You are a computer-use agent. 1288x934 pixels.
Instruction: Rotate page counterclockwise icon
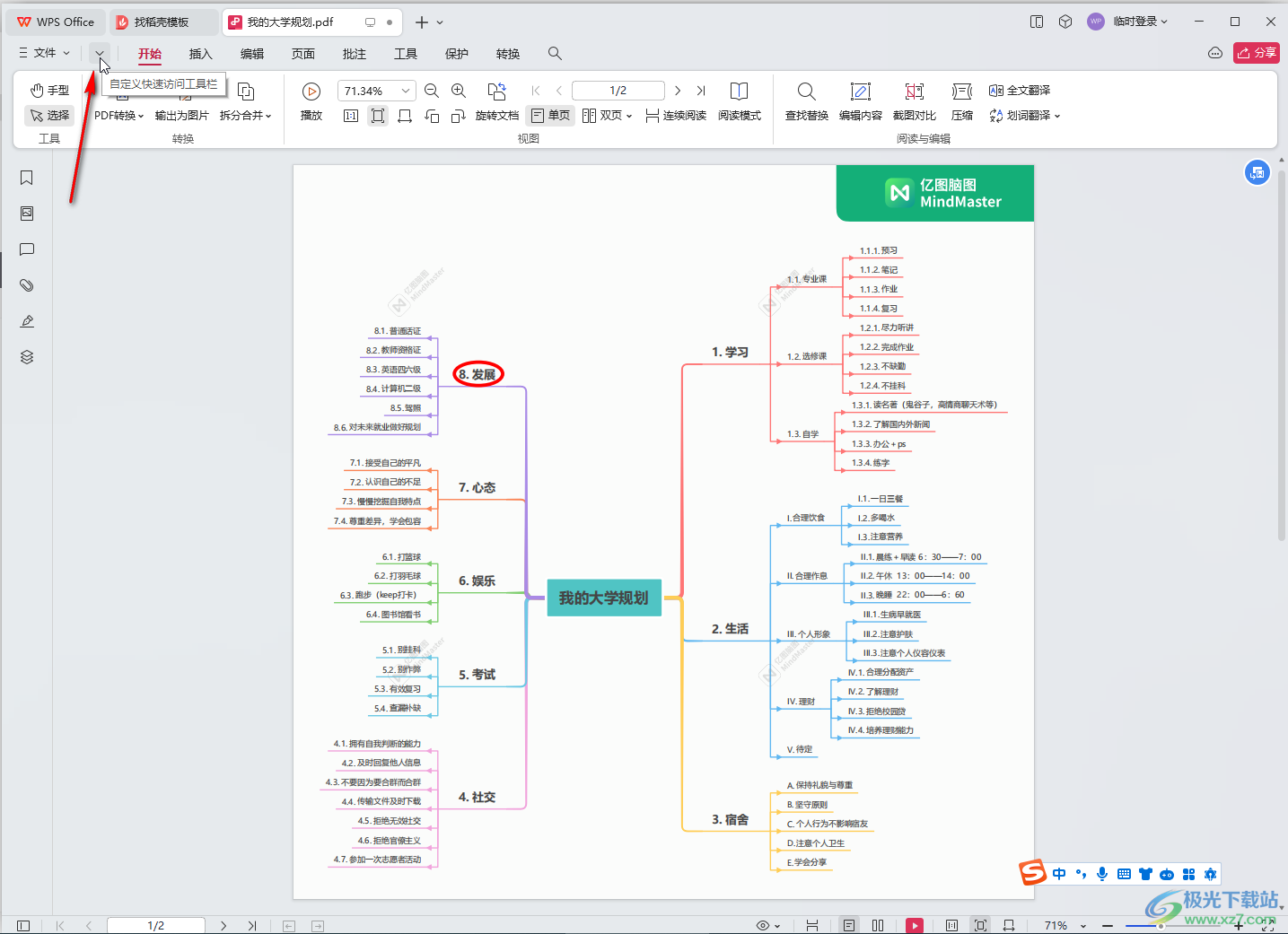pos(432,116)
